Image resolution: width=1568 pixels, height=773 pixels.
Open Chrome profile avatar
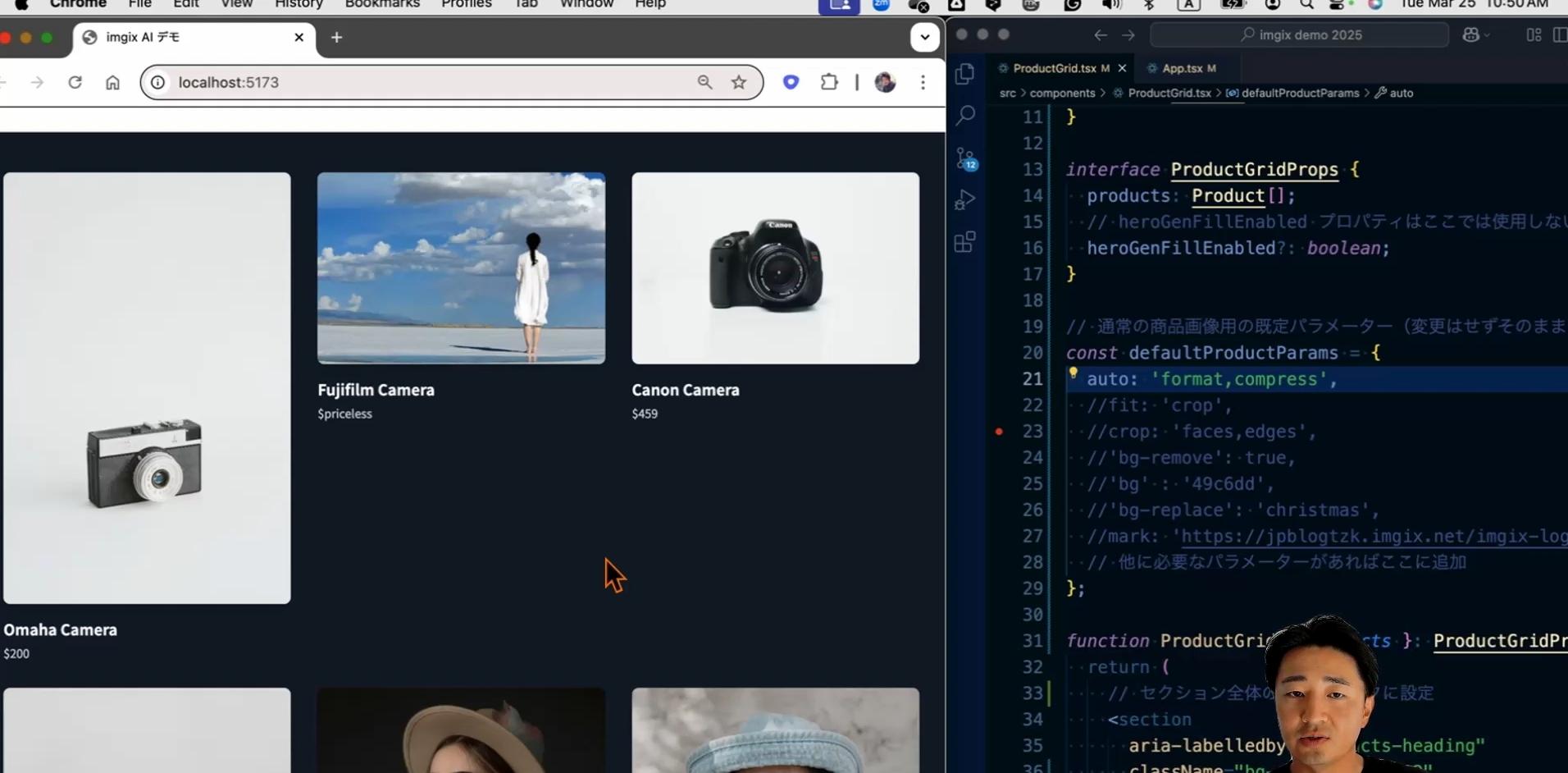click(x=885, y=82)
